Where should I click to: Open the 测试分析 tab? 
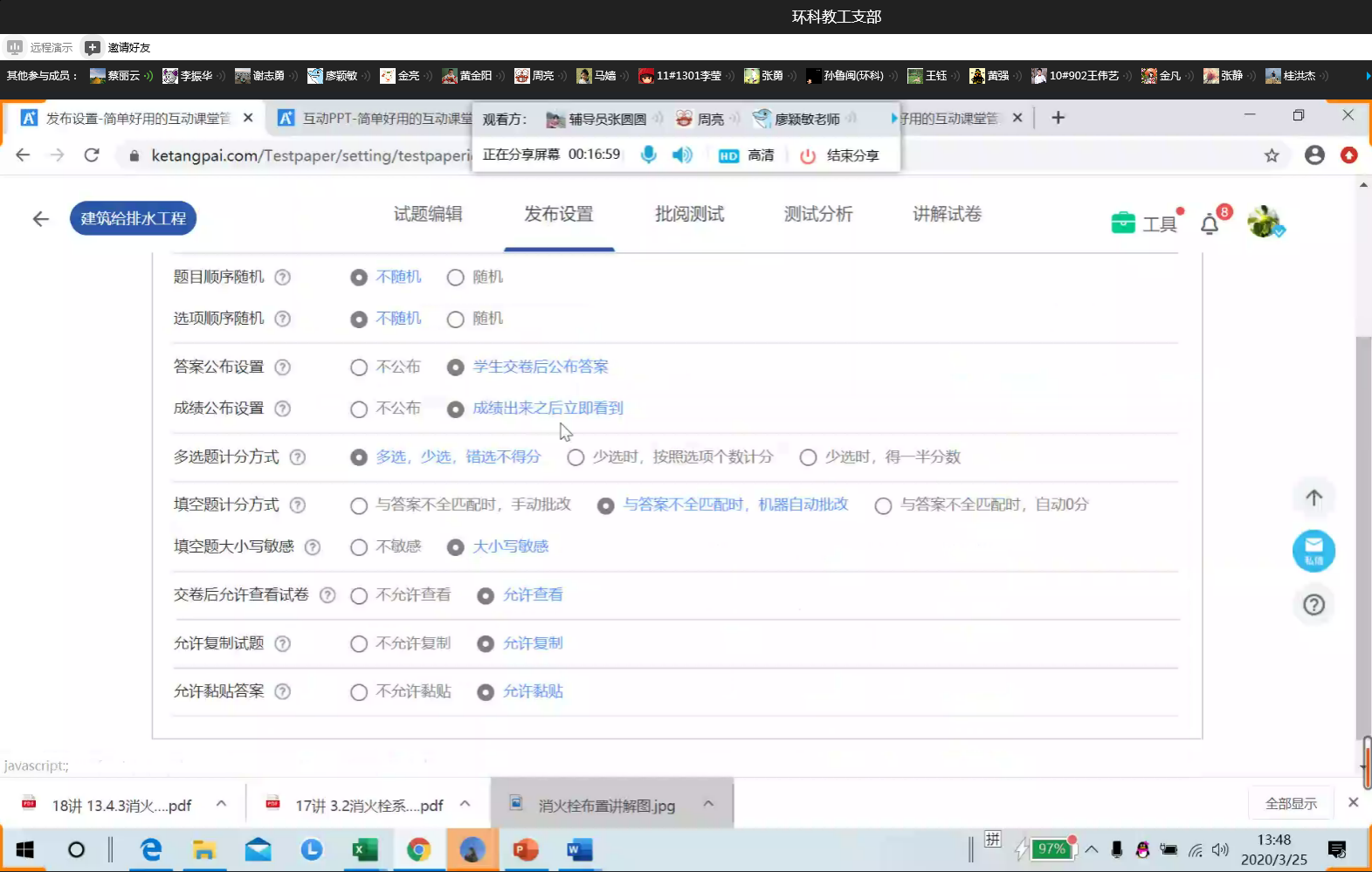pos(818,215)
